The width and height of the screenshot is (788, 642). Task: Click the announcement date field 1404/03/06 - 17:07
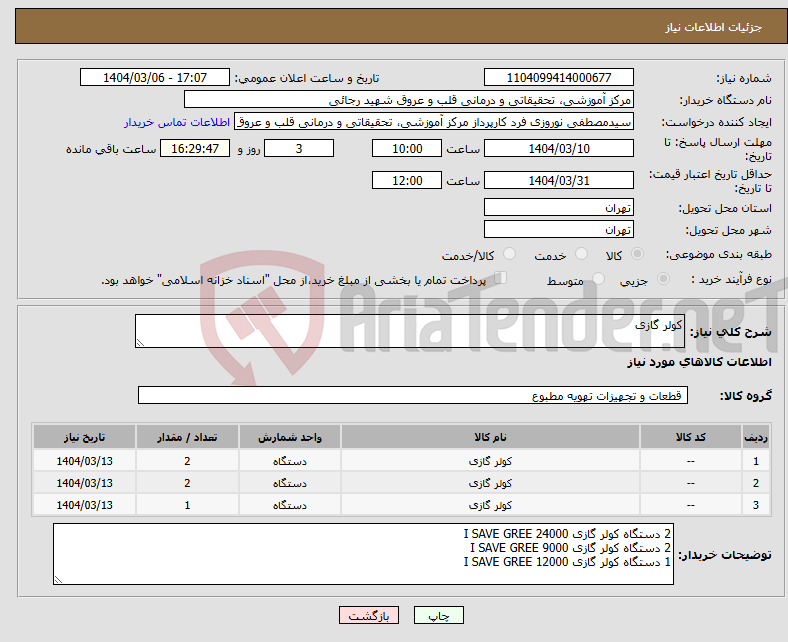pyautogui.click(x=155, y=77)
